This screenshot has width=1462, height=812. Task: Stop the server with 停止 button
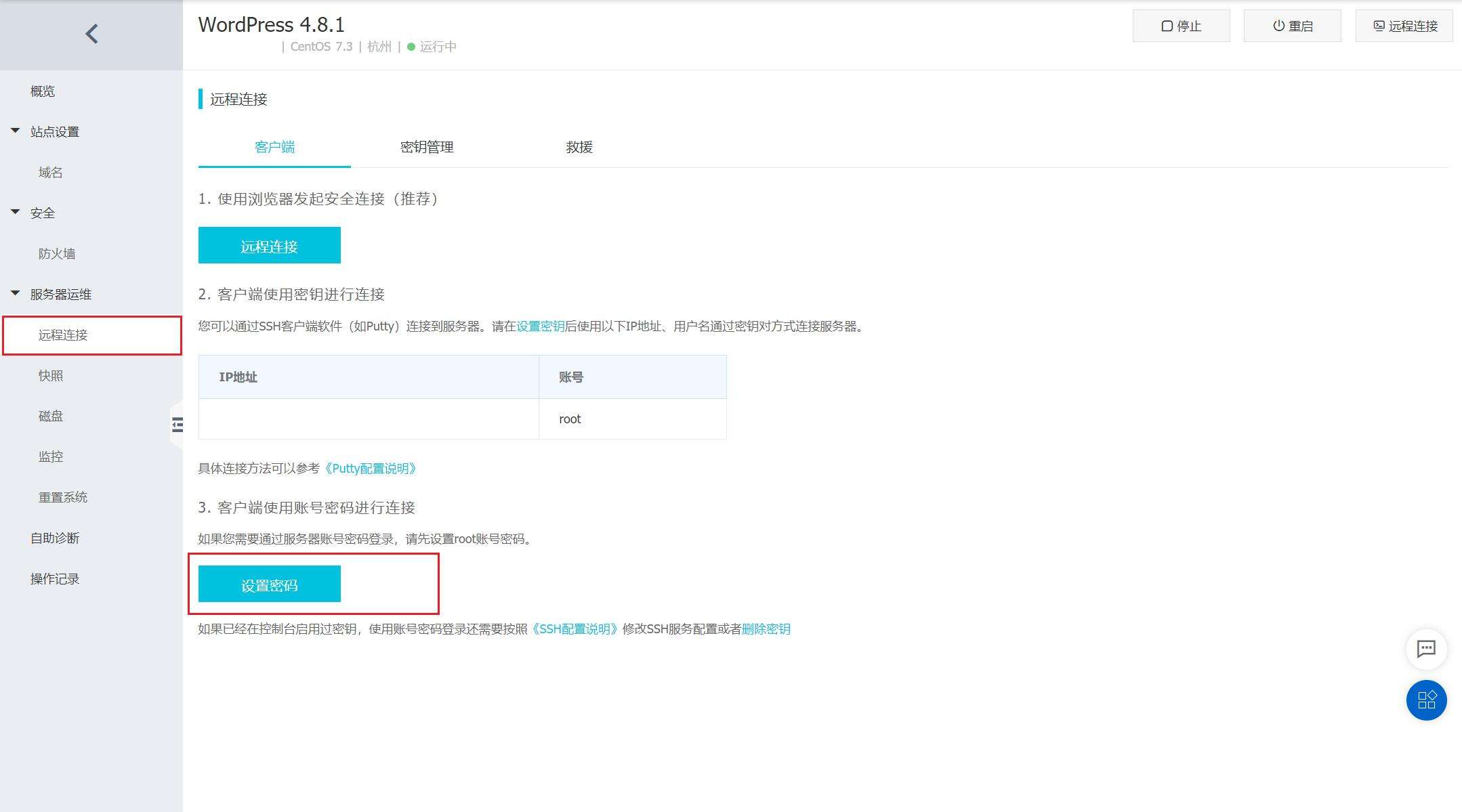click(x=1181, y=26)
